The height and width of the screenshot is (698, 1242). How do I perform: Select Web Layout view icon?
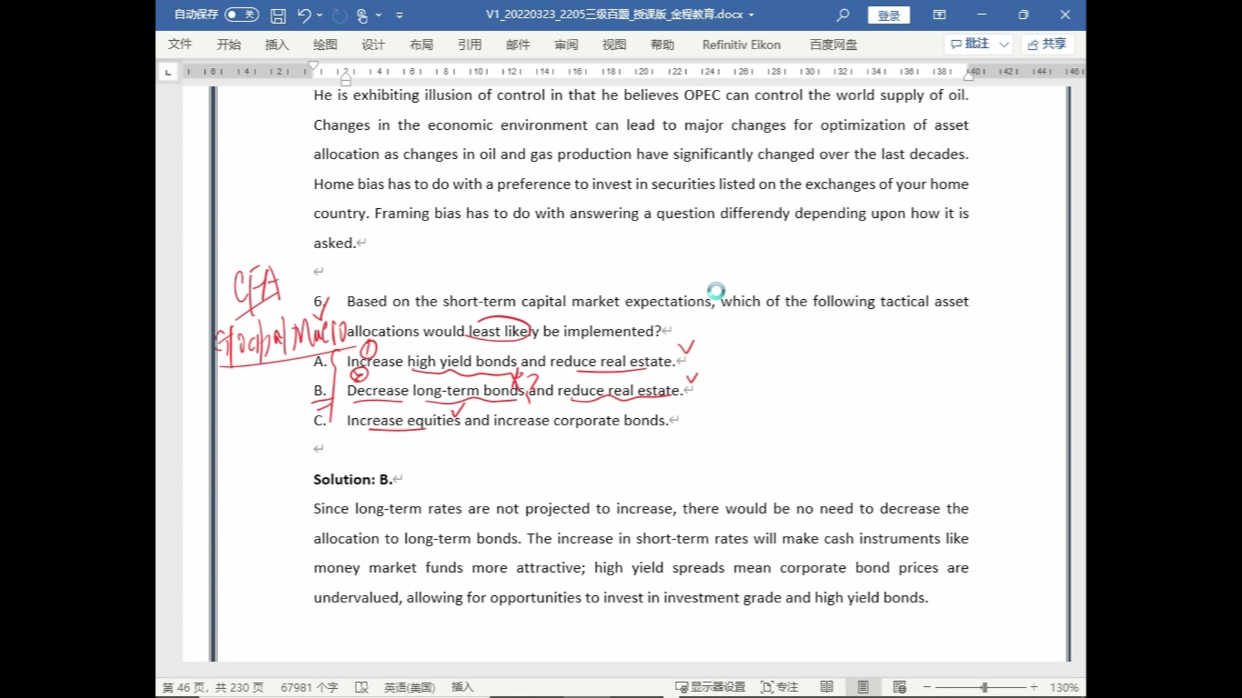[x=899, y=687]
